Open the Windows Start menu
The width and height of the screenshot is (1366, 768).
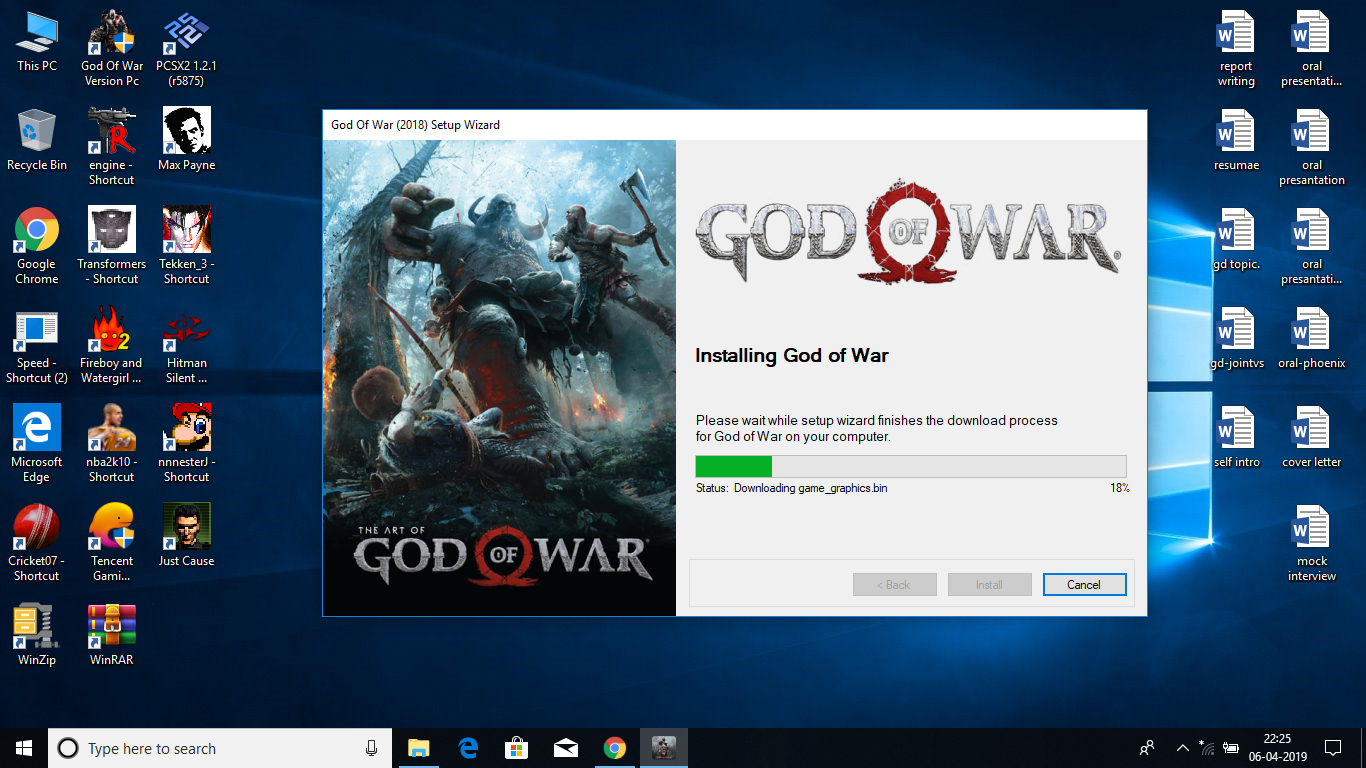[24, 748]
